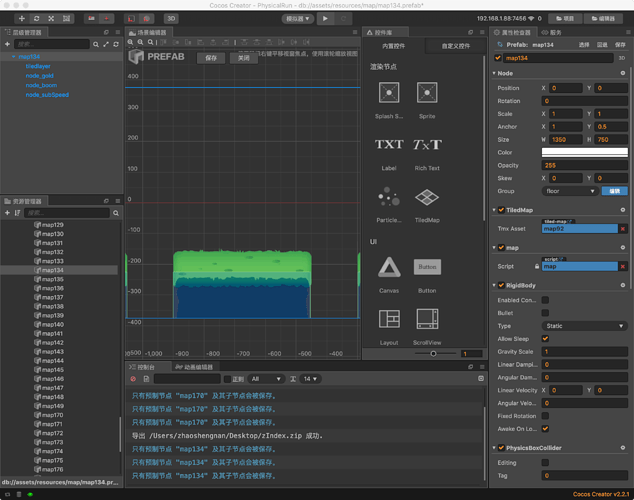Open the RigidBody Type dropdown showing Static

coord(584,326)
